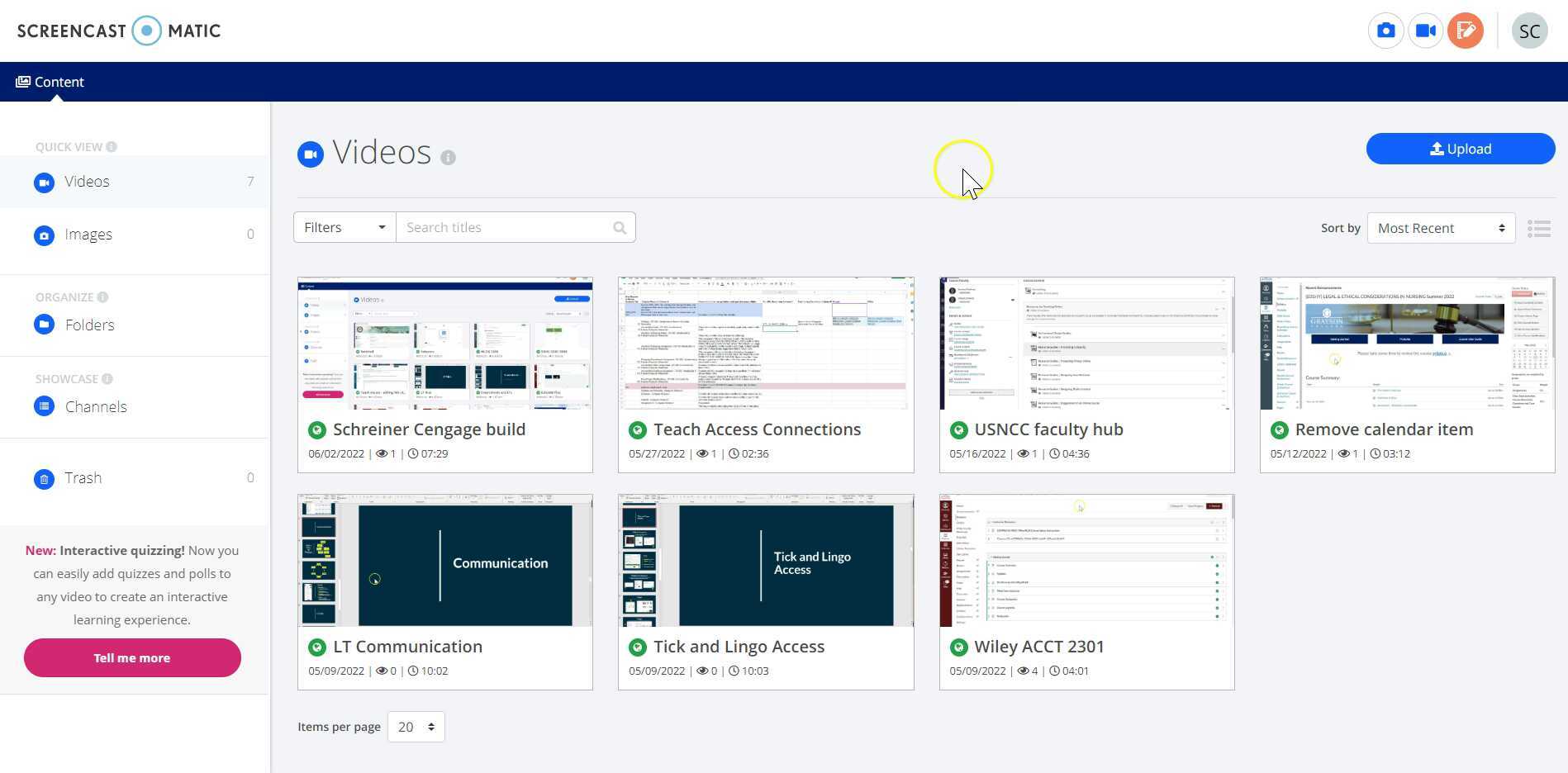Click the screenshot camera icon in header

1386,31
